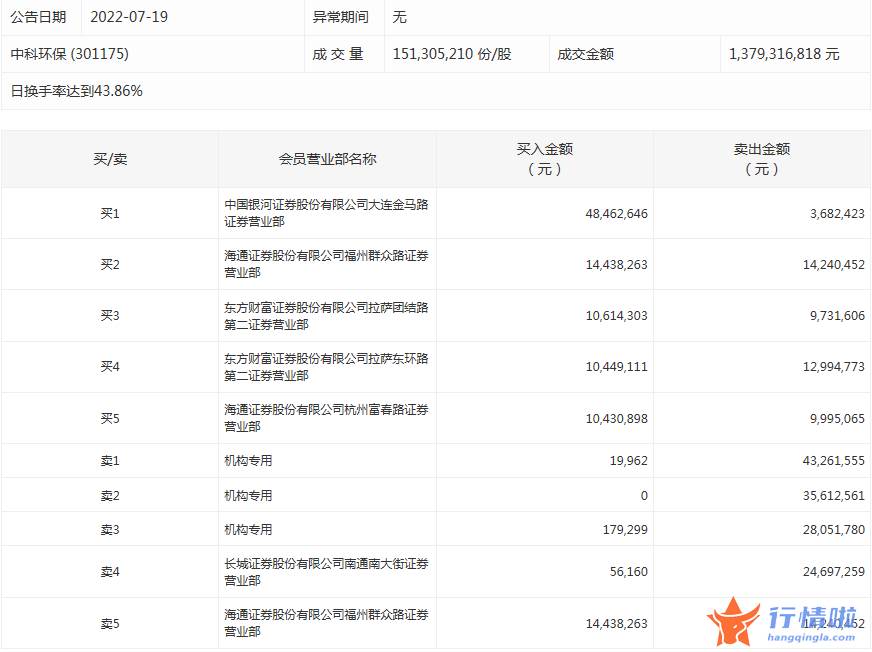Select the 买4 row label
This screenshot has height=652, width=872.
110,367
